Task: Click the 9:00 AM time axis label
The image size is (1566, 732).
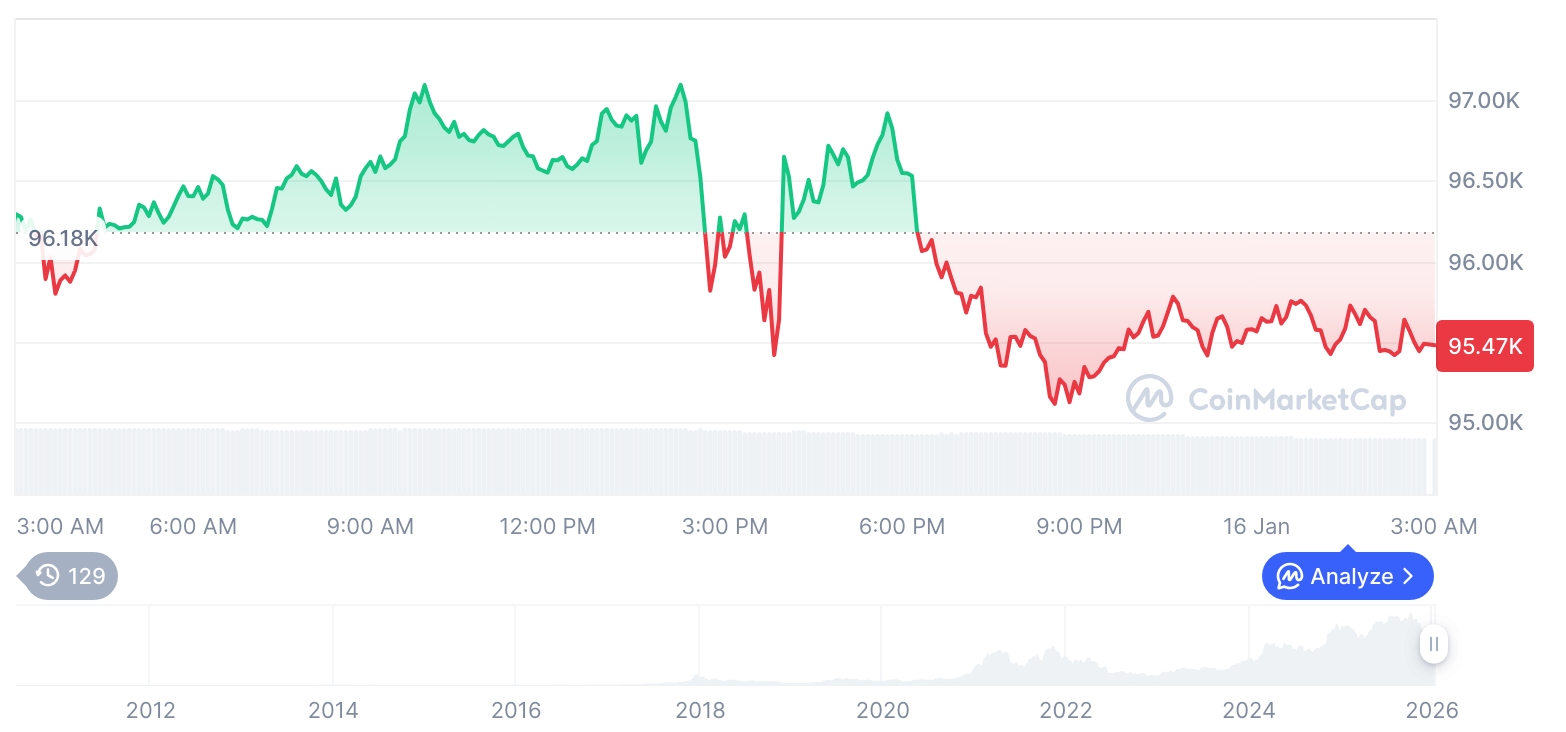Action: coord(370,526)
